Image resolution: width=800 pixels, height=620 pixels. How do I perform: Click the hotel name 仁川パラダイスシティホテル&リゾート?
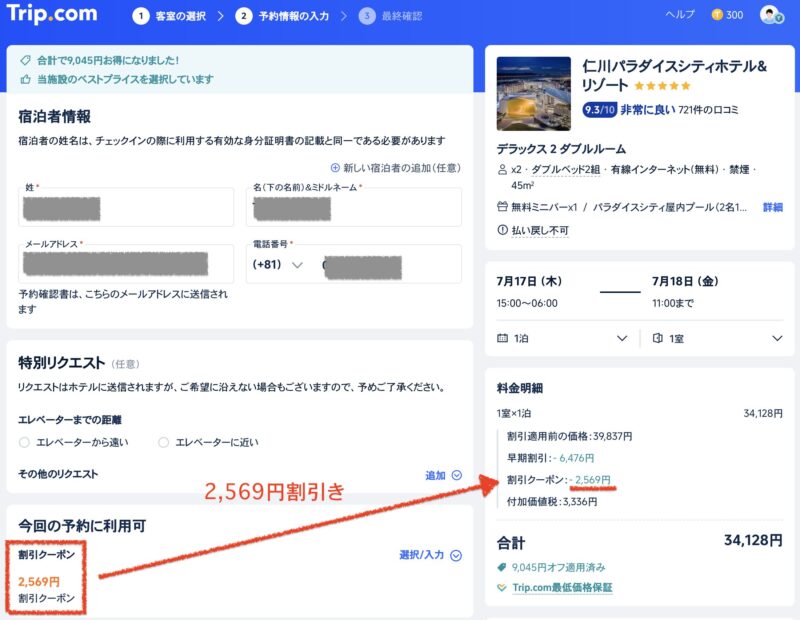674,76
